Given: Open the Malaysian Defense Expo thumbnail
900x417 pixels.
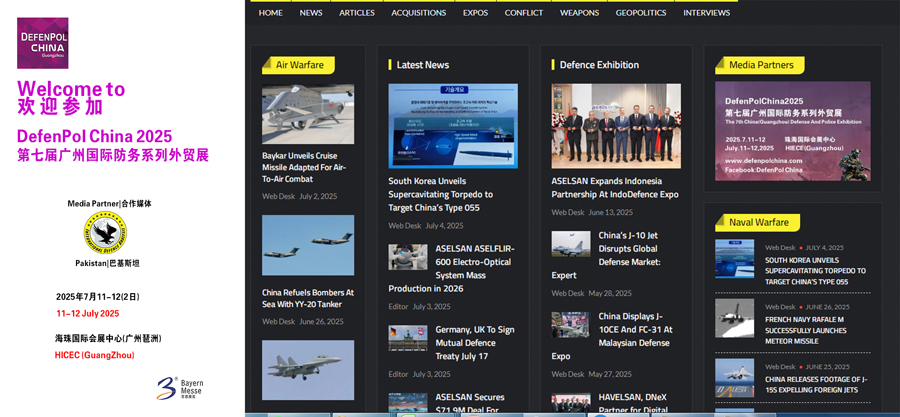Looking at the screenshot, I should [x=571, y=325].
